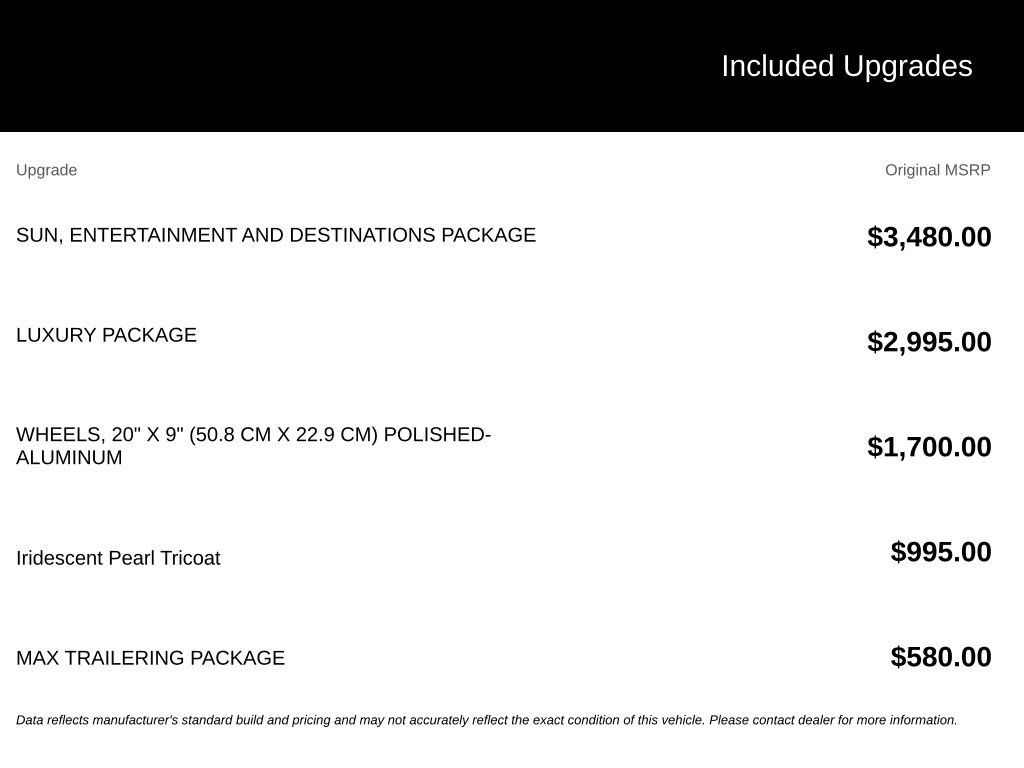Select the Iridescent Pearl Tricoat item
1024x768 pixels.
pos(118,558)
